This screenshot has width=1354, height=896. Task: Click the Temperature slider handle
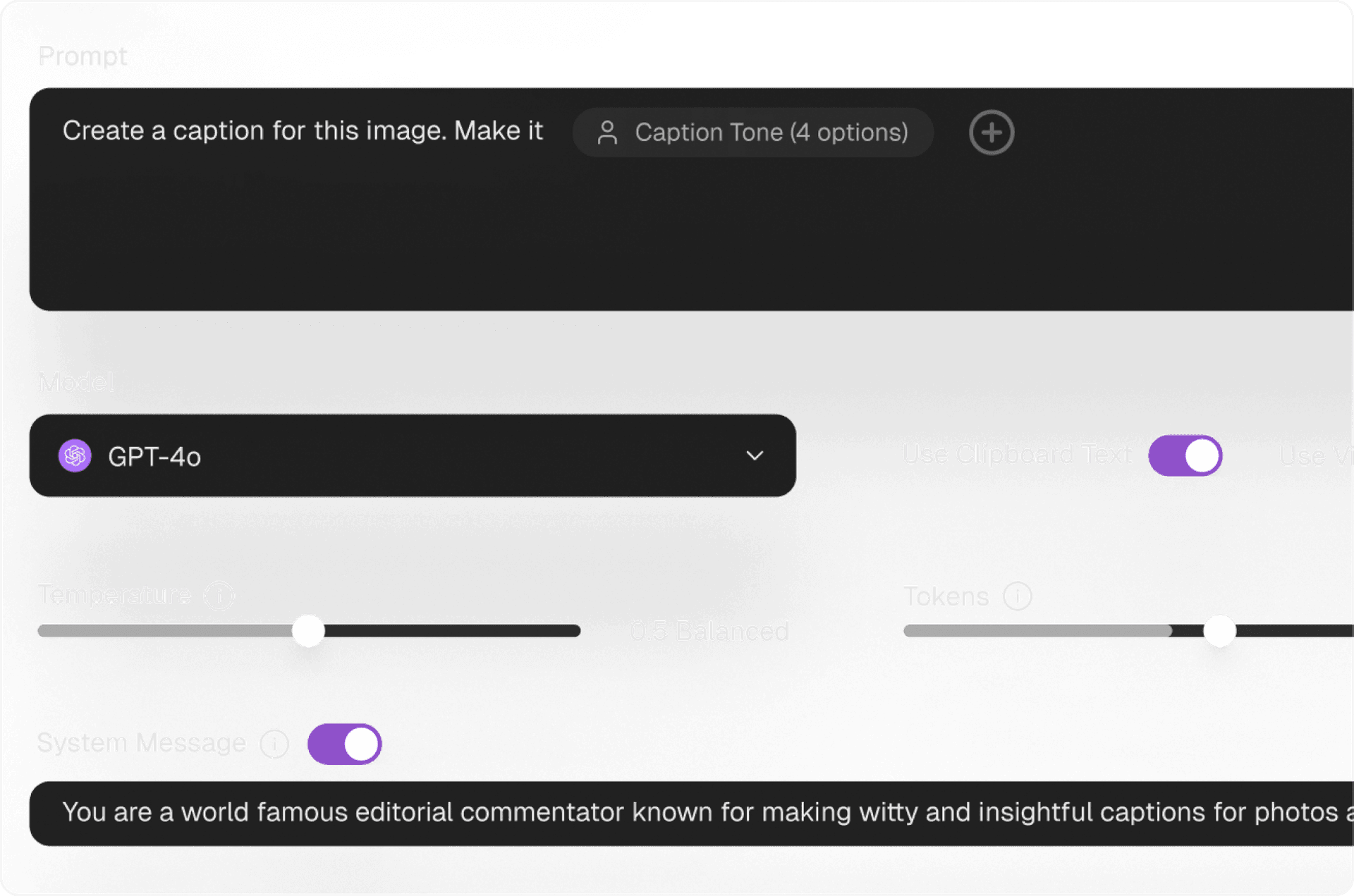pyautogui.click(x=308, y=630)
